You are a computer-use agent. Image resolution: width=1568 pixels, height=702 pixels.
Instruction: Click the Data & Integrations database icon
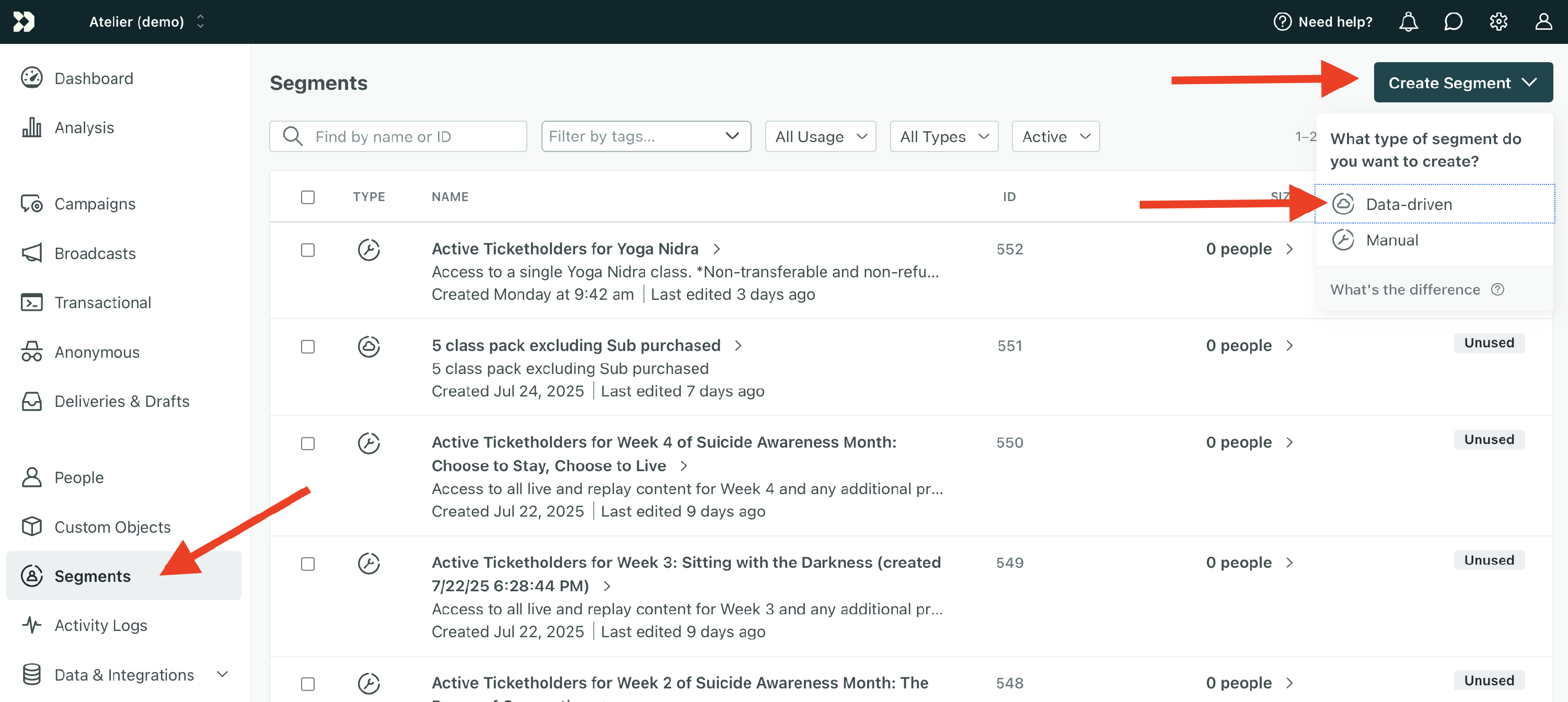[32, 674]
